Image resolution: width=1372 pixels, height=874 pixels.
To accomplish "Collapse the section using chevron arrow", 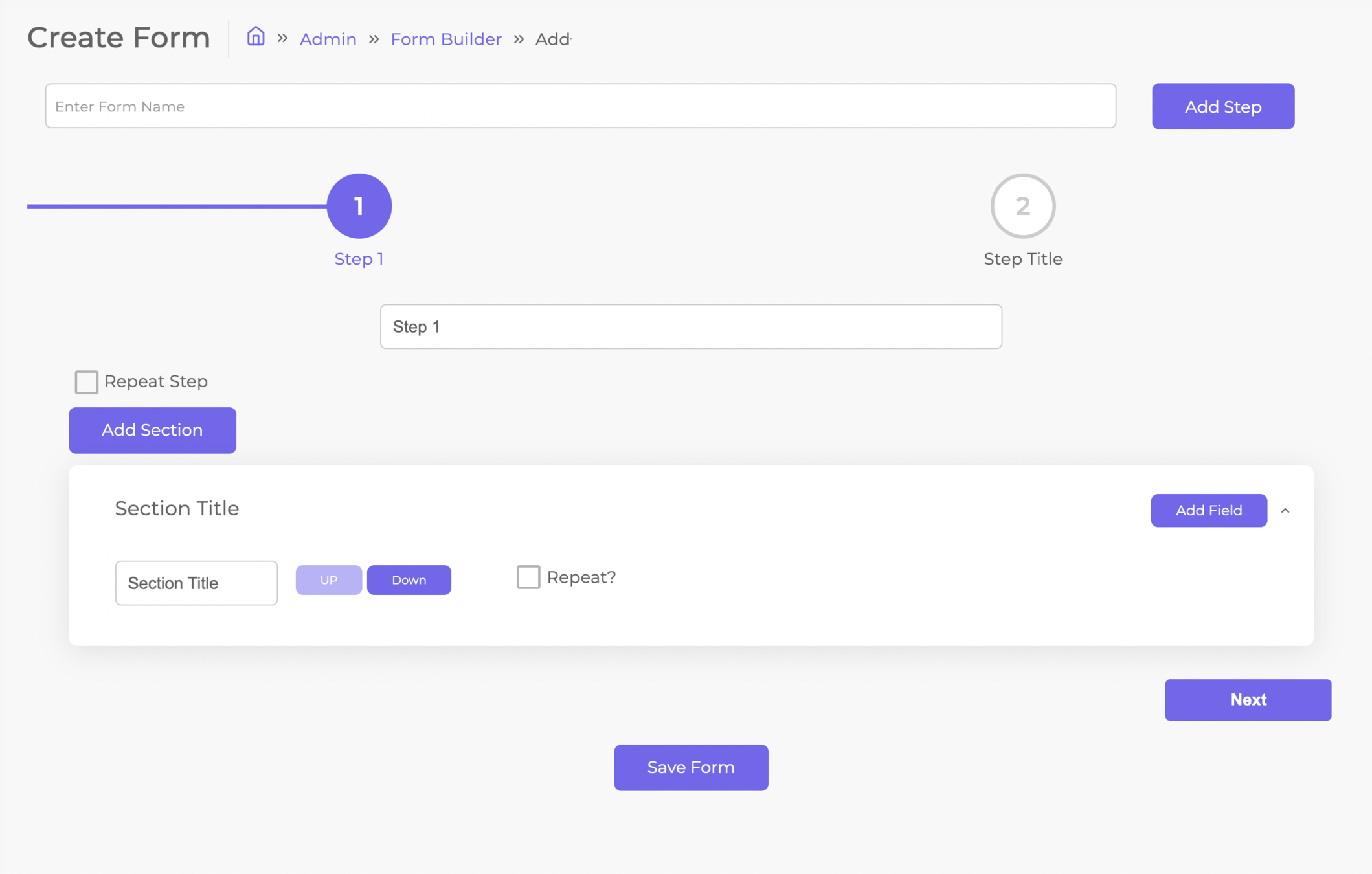I will click(1285, 511).
